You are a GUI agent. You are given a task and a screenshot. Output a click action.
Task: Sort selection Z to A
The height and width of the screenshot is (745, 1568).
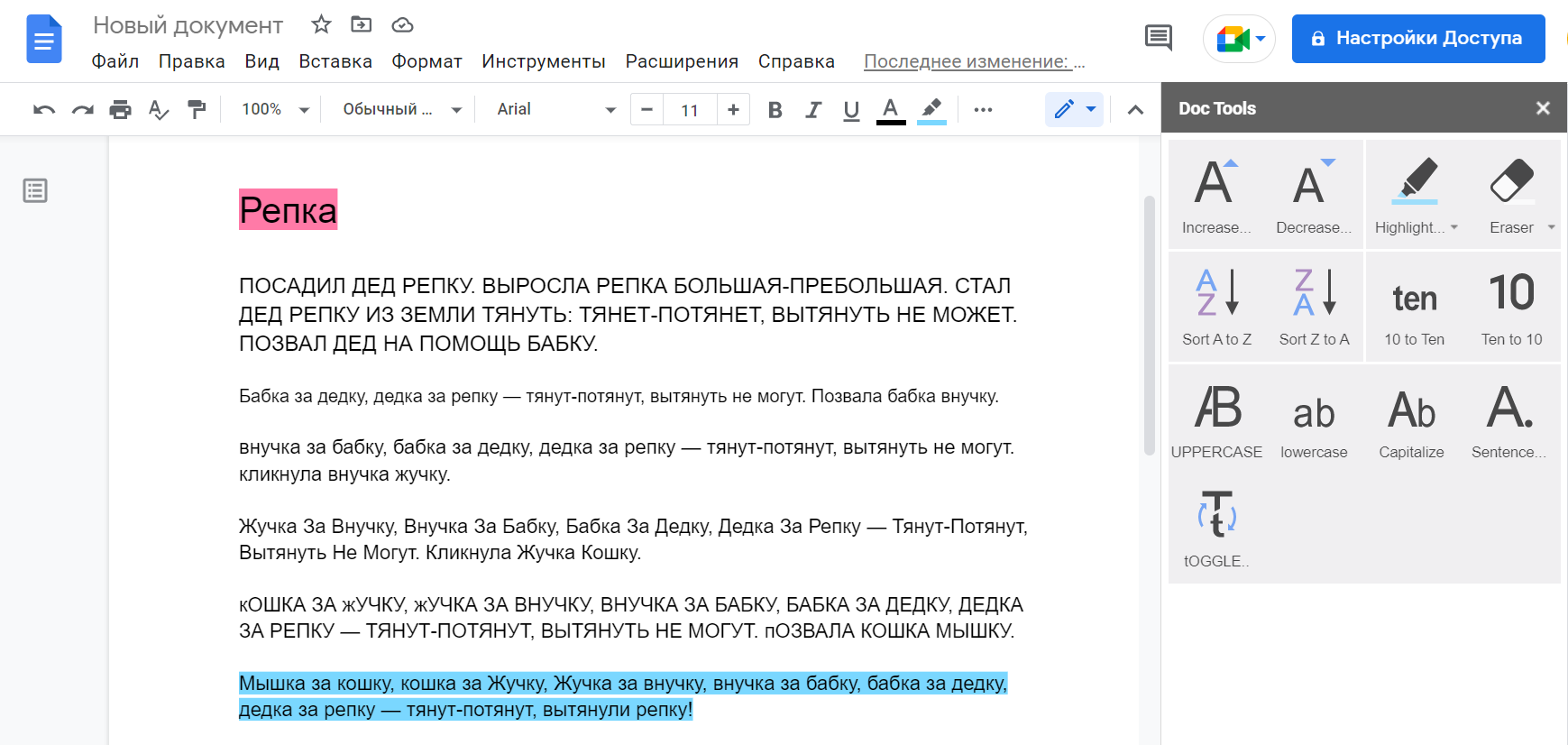pyautogui.click(x=1314, y=307)
